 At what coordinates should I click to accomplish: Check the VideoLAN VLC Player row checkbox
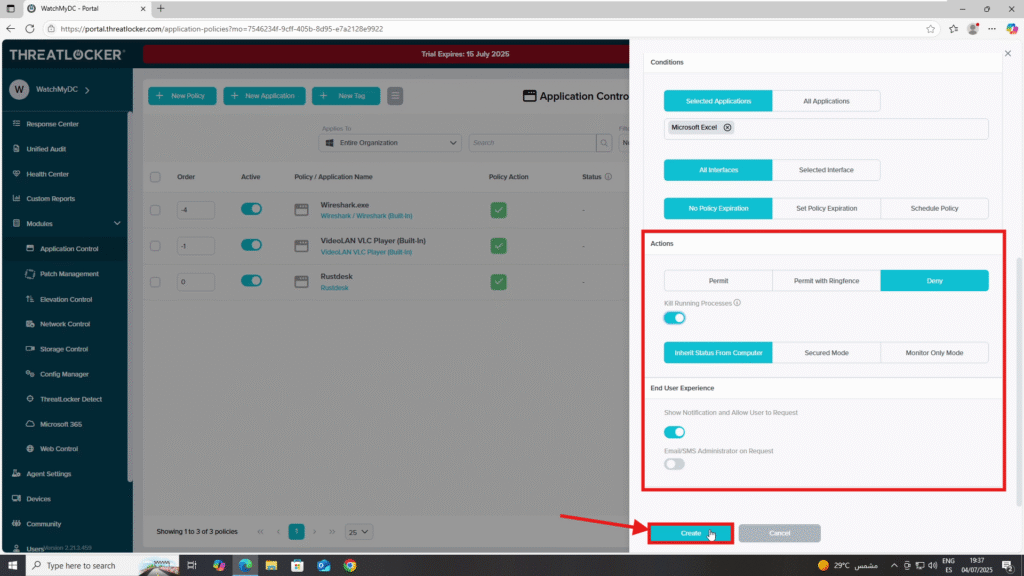(x=155, y=246)
